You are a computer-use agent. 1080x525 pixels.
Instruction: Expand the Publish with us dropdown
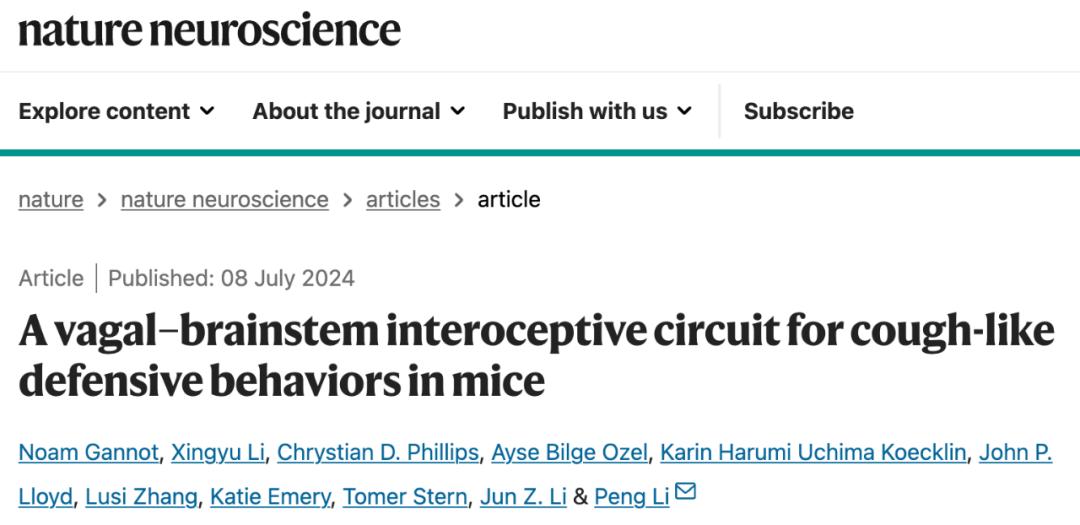click(597, 111)
